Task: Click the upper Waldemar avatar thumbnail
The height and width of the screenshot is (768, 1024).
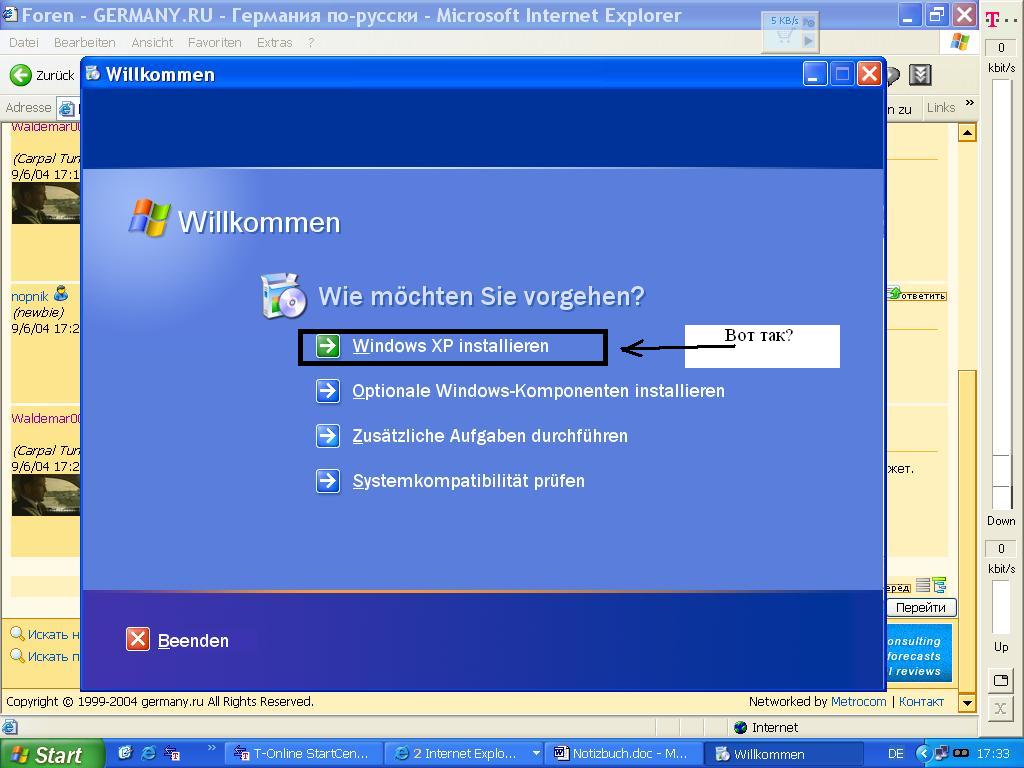Action: point(46,203)
